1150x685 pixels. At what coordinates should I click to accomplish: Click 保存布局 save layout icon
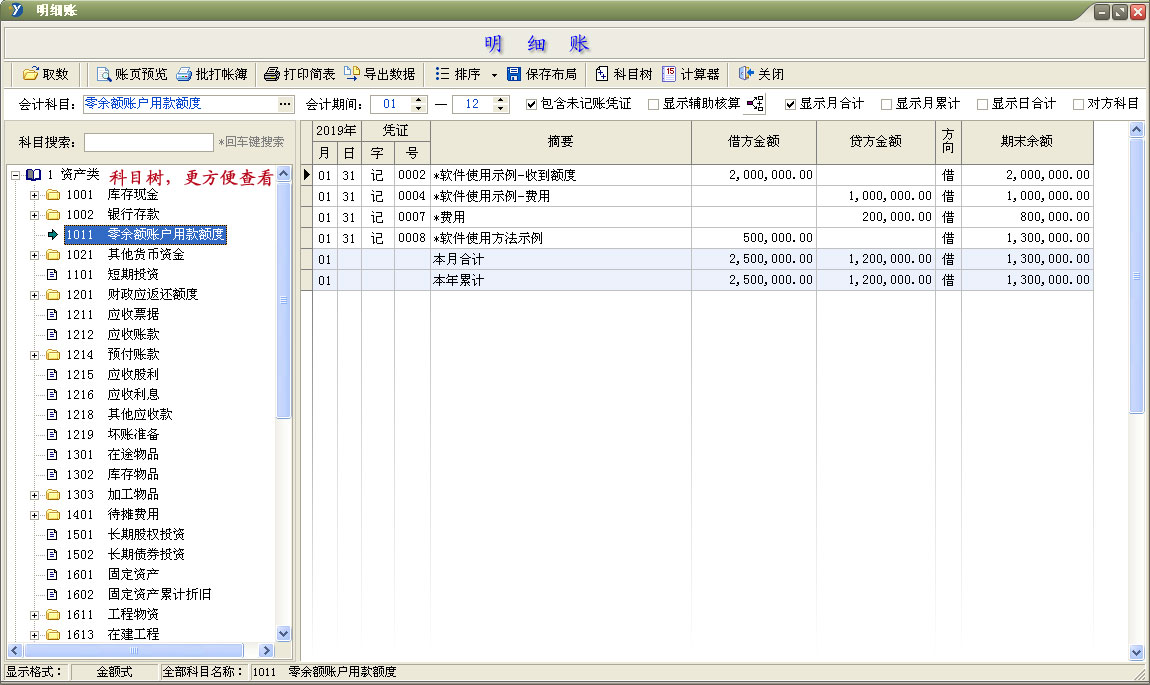[x=513, y=74]
